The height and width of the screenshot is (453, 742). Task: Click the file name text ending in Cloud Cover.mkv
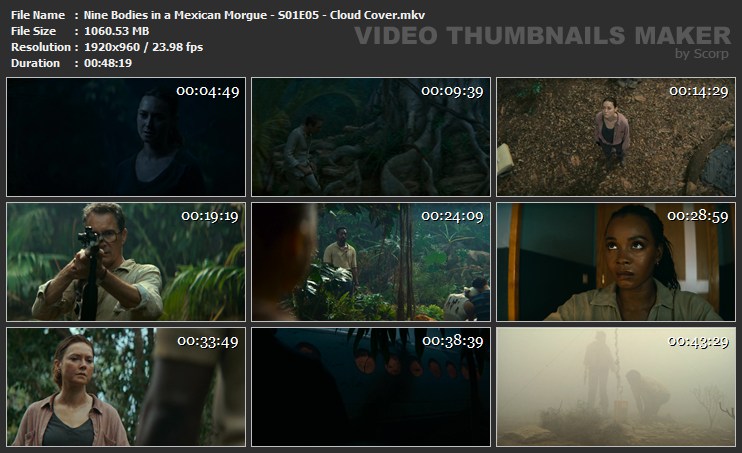254,15
